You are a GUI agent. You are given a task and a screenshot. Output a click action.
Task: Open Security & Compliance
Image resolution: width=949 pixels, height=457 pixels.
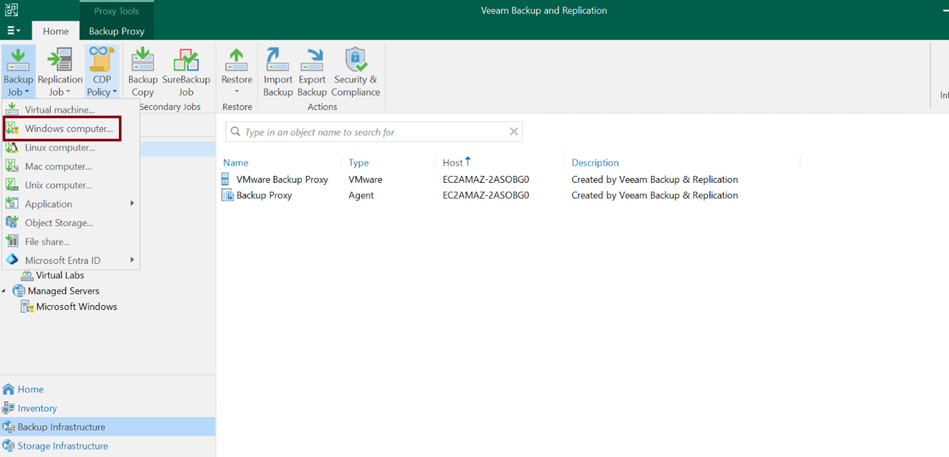point(356,71)
